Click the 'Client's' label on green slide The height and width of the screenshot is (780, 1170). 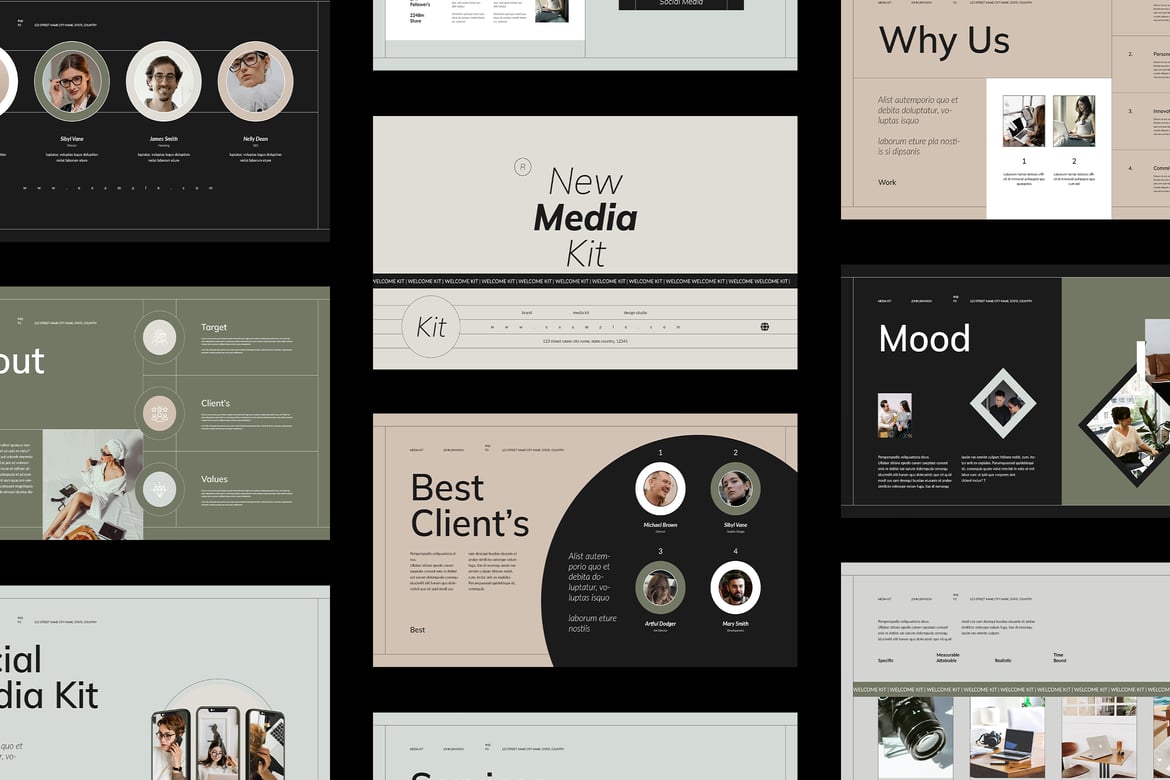pos(215,403)
